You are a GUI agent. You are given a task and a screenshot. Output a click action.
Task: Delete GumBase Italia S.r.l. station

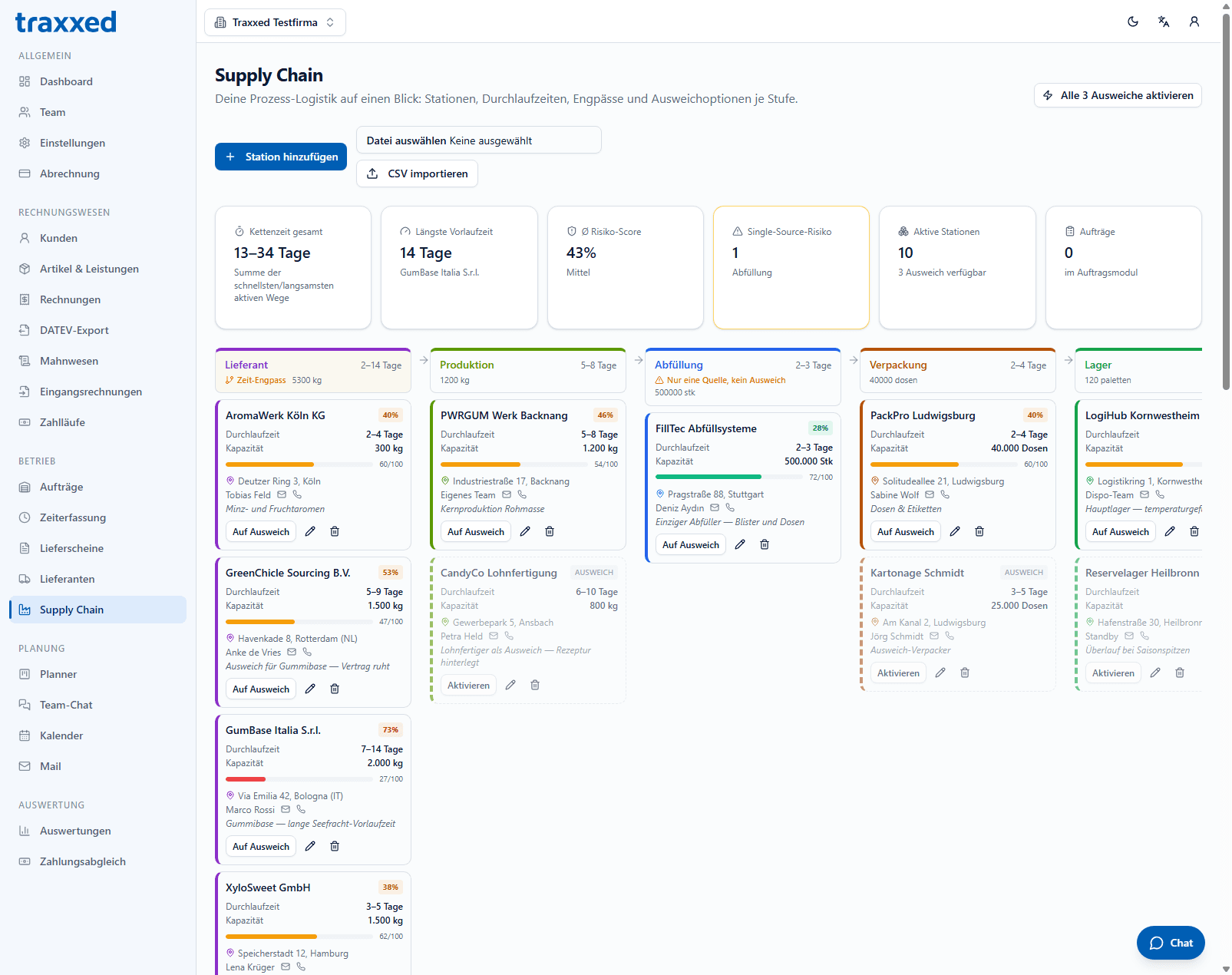(335, 846)
